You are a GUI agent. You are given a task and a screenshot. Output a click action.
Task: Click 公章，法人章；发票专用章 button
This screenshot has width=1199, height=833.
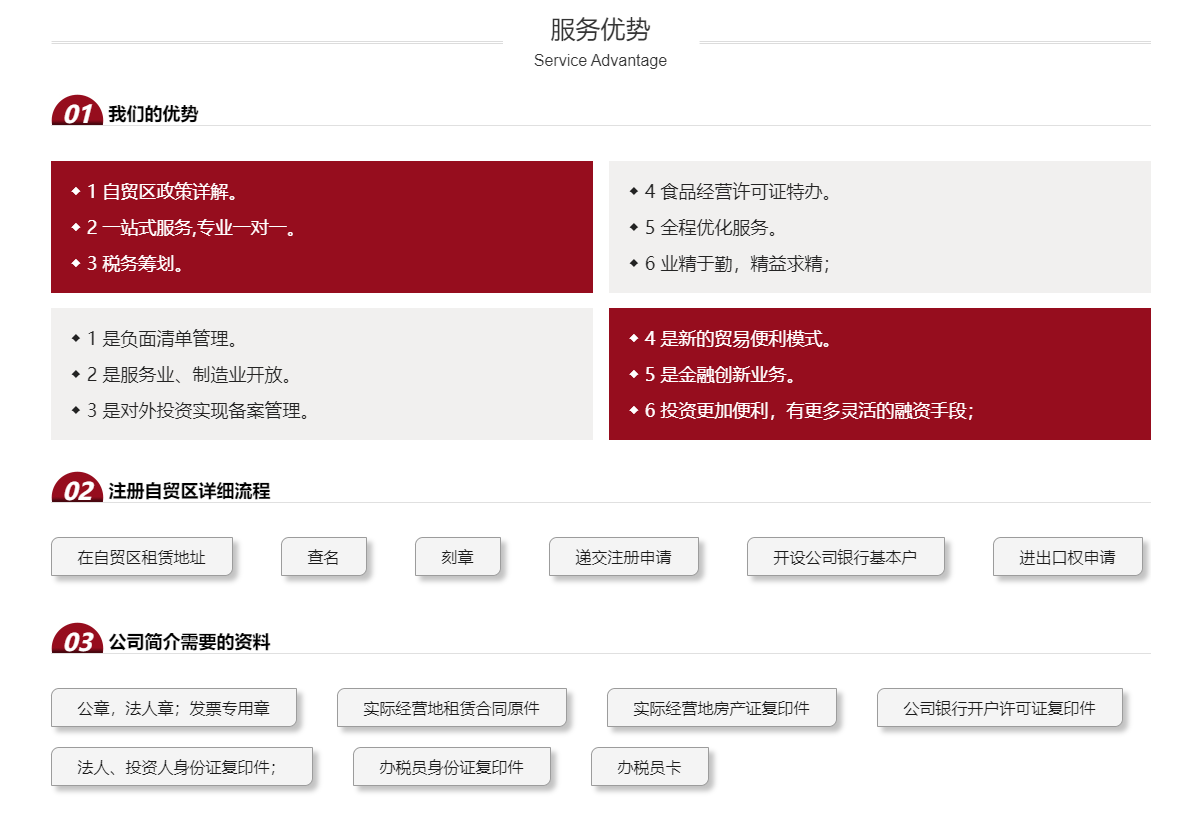(174, 708)
